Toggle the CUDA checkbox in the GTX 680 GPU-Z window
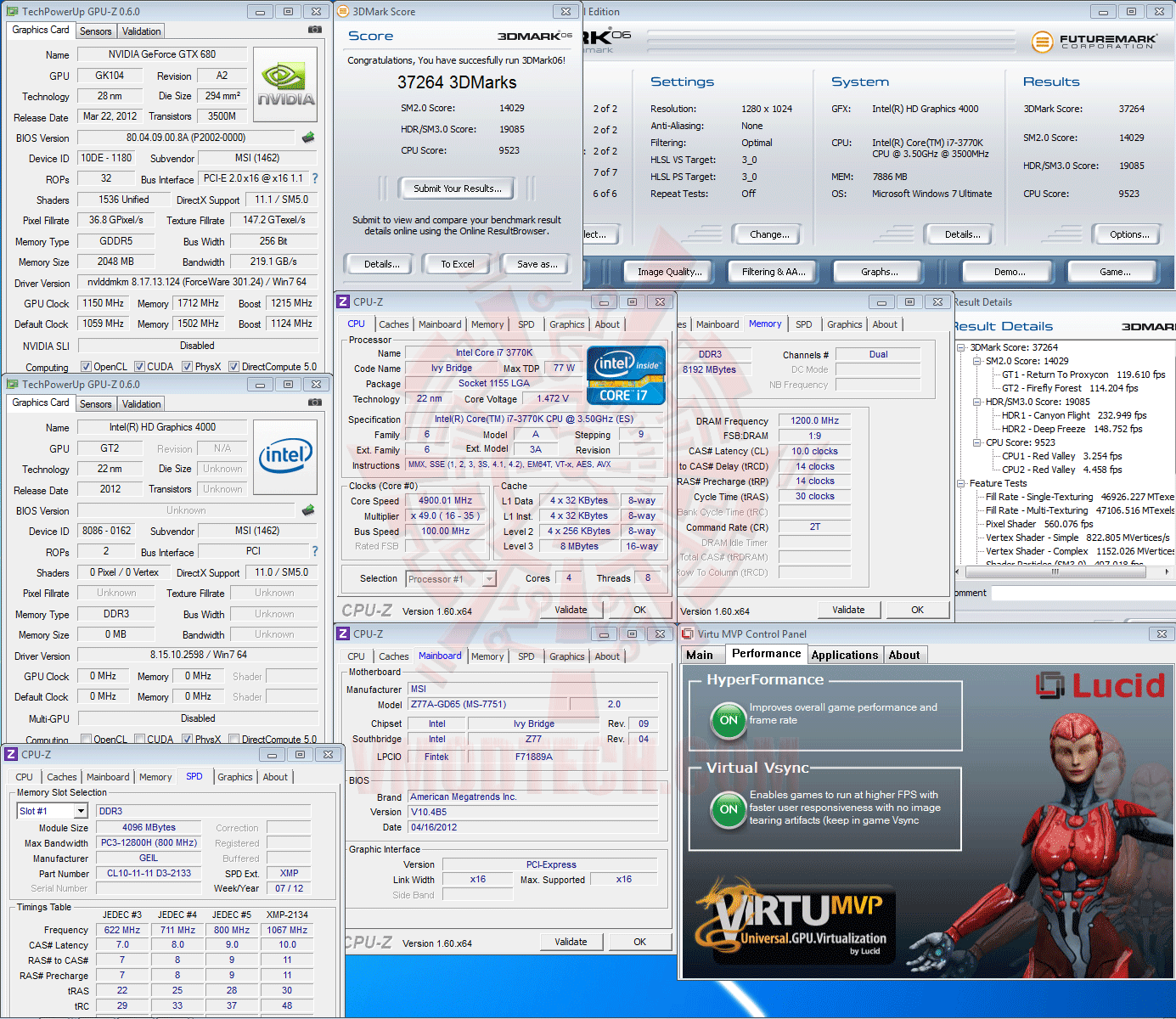Screen dimensions: 1176x1019 (x=139, y=367)
